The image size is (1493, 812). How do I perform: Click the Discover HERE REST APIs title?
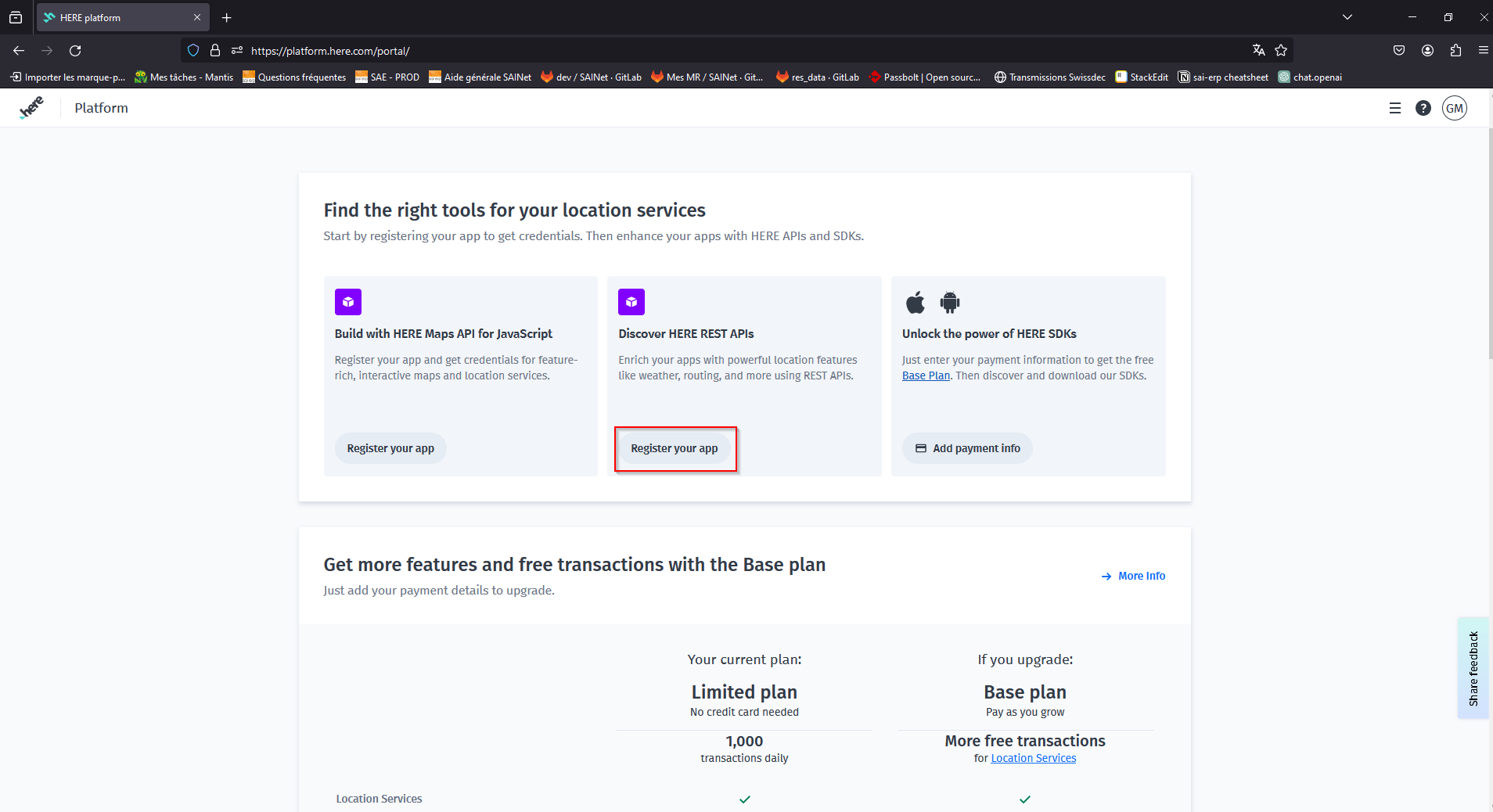click(x=686, y=334)
